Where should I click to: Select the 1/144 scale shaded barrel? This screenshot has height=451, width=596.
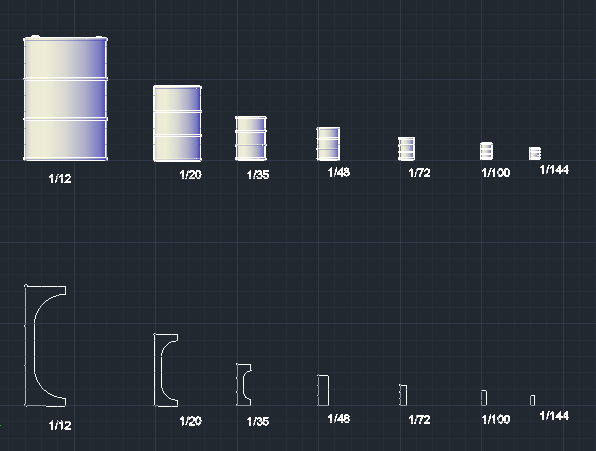tap(535, 153)
